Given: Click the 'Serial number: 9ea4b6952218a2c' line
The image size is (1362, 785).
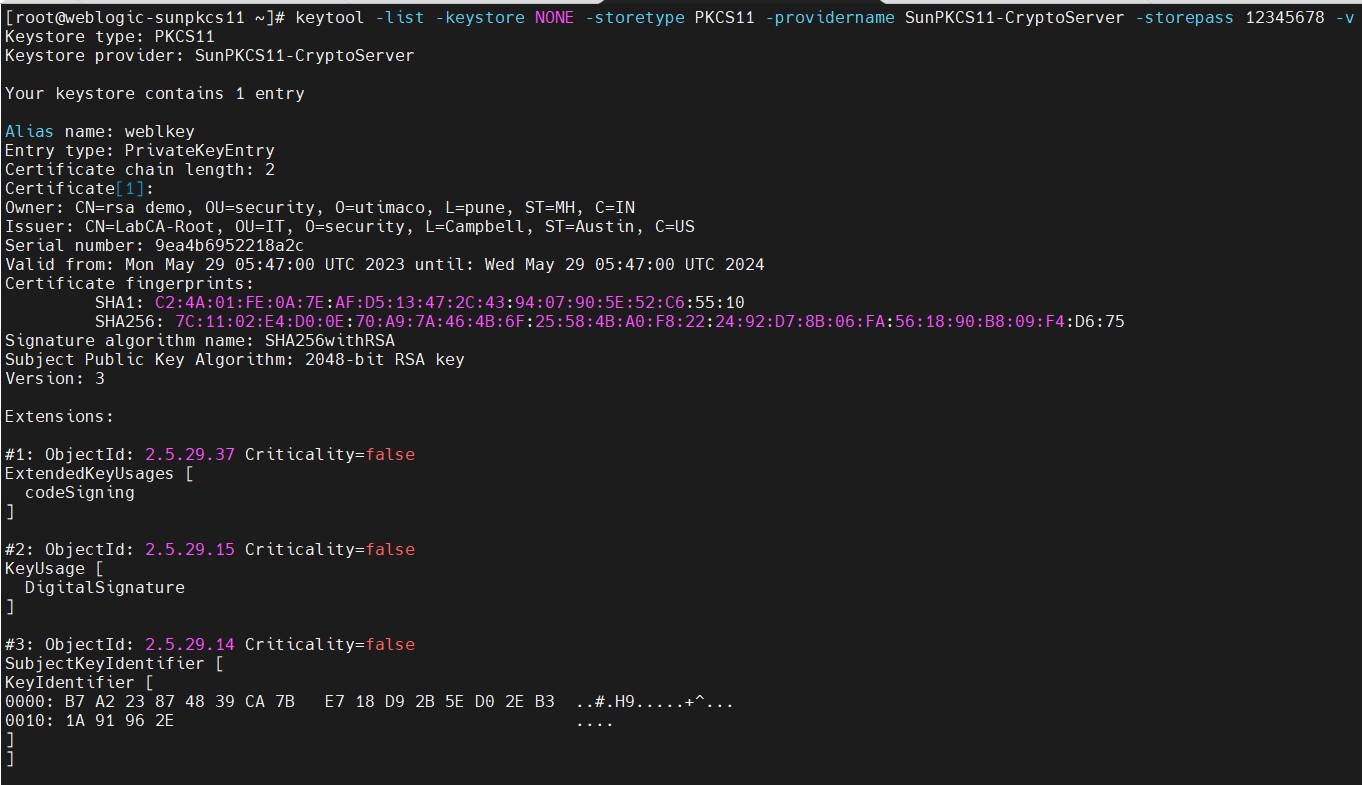Looking at the screenshot, I should (155, 245).
